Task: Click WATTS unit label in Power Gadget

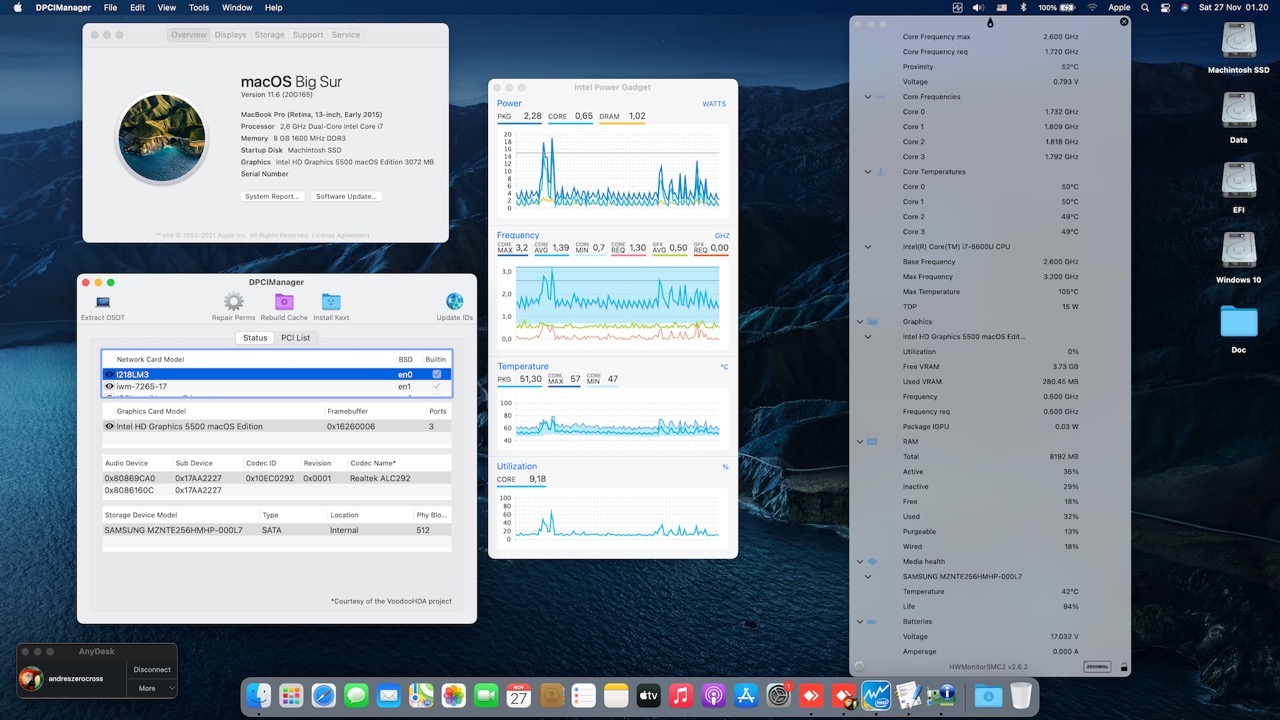Action: point(714,104)
